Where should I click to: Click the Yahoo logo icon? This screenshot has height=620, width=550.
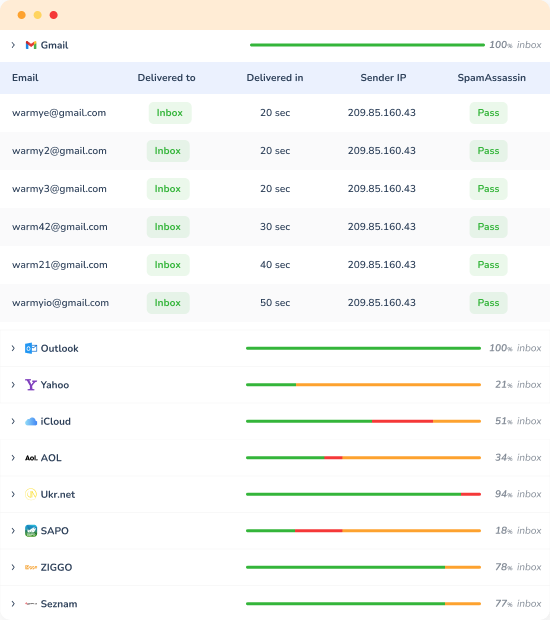pyautogui.click(x=31, y=385)
